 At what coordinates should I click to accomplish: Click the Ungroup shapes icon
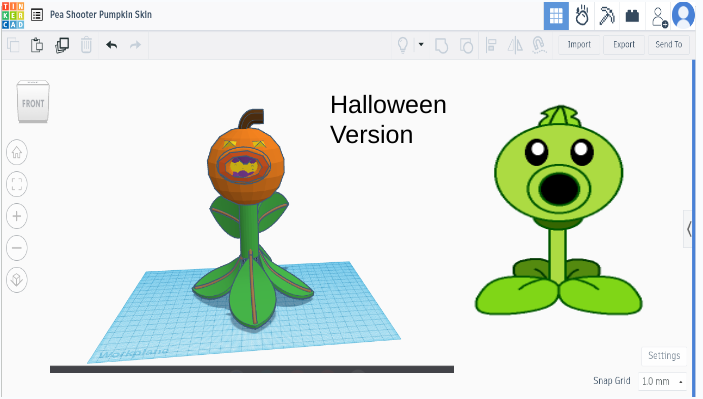point(466,45)
